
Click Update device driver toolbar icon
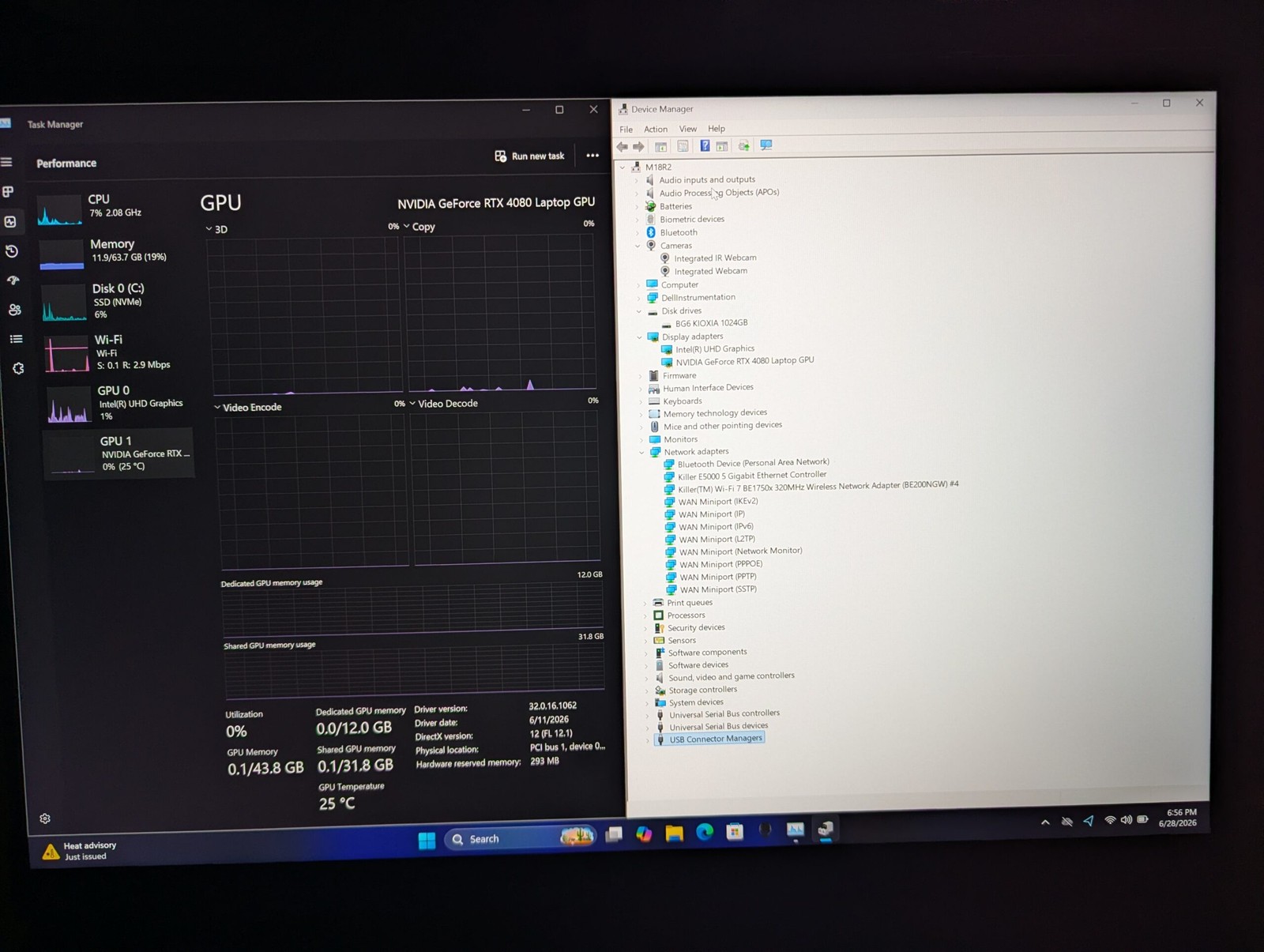(743, 145)
